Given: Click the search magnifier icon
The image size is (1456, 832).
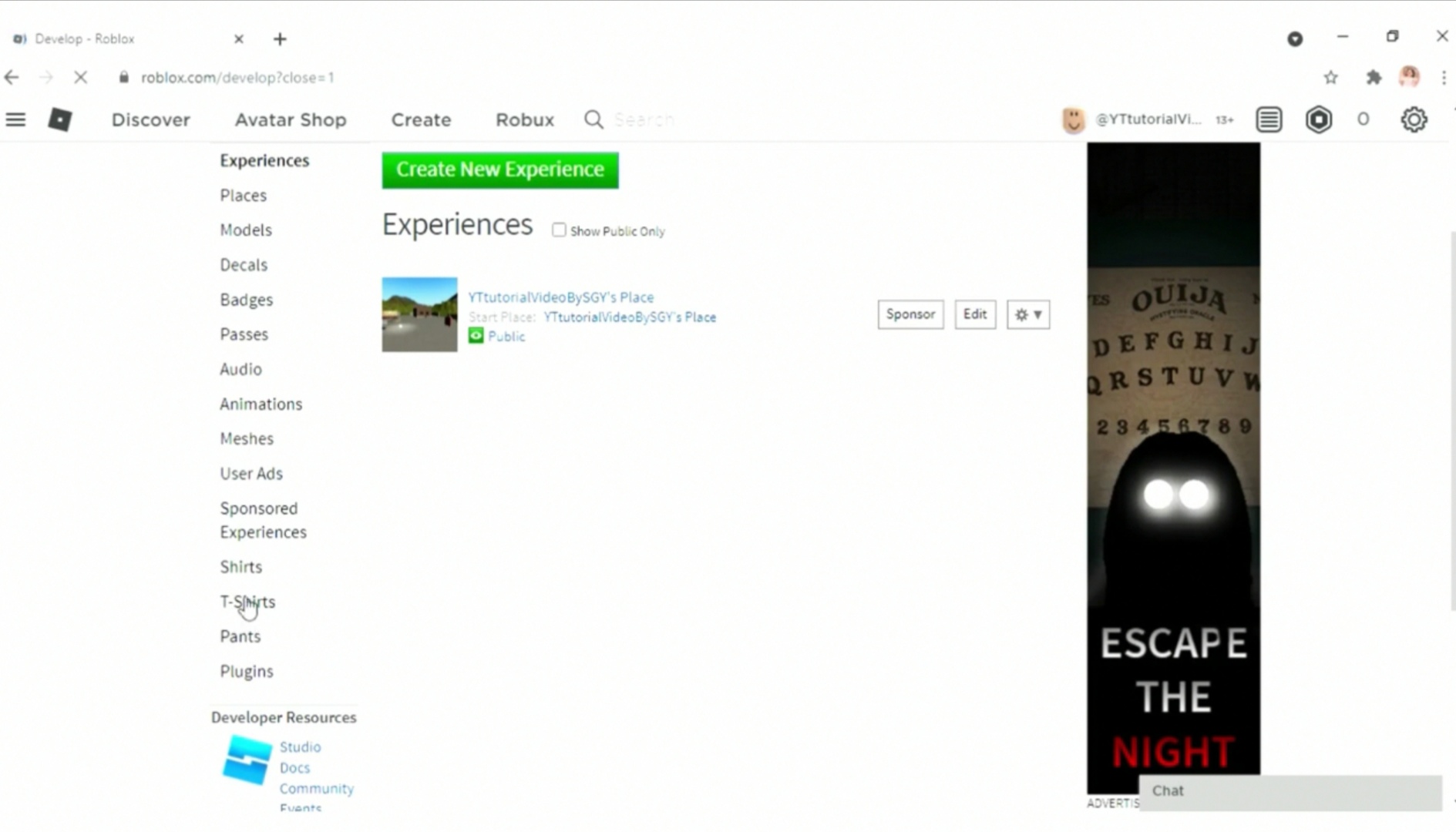Looking at the screenshot, I should pyautogui.click(x=593, y=119).
